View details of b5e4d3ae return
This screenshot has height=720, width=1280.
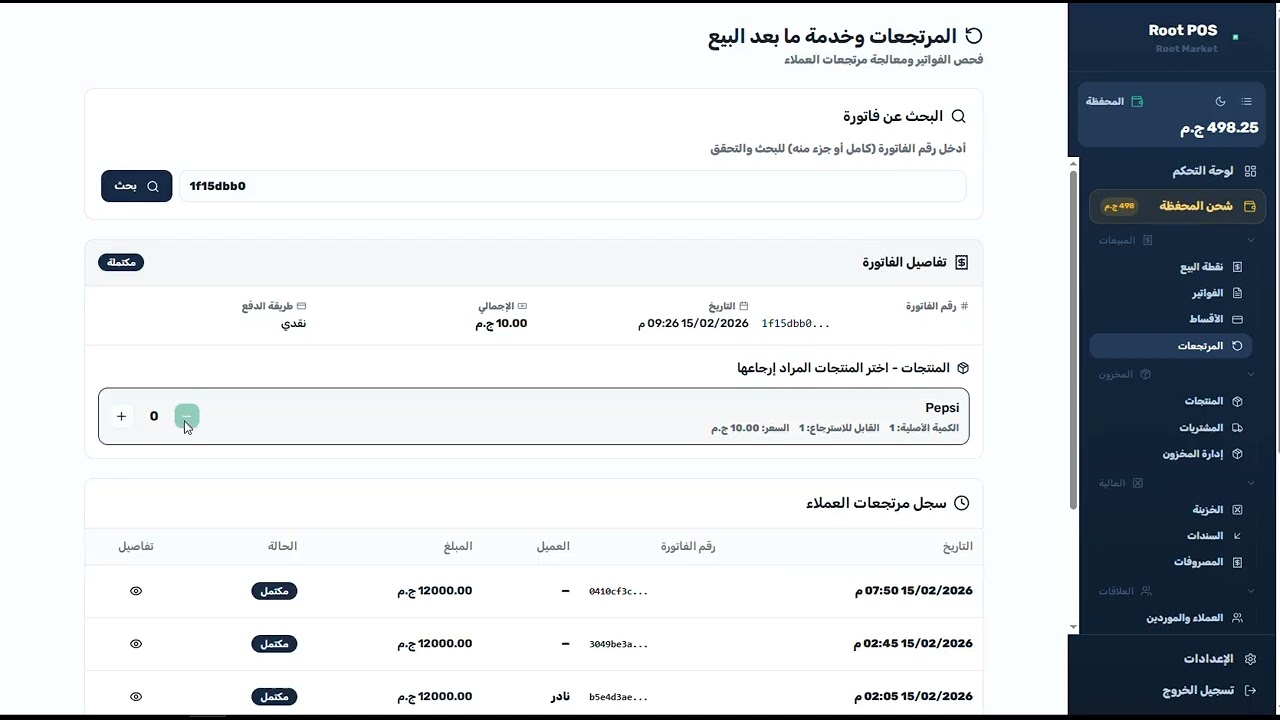click(136, 697)
